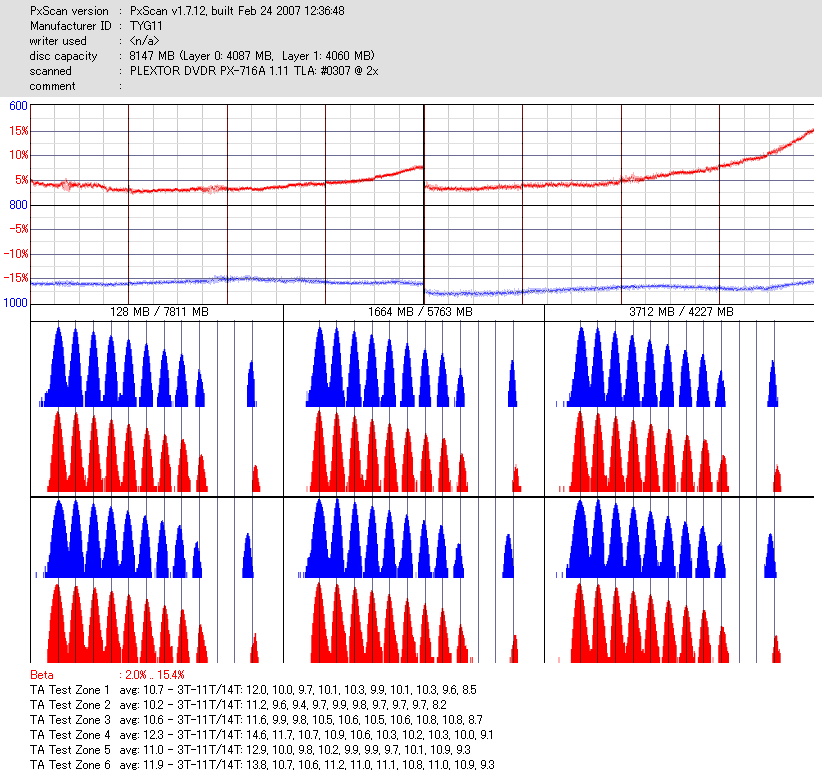Click the TA Test Zone 6 row

262,765
